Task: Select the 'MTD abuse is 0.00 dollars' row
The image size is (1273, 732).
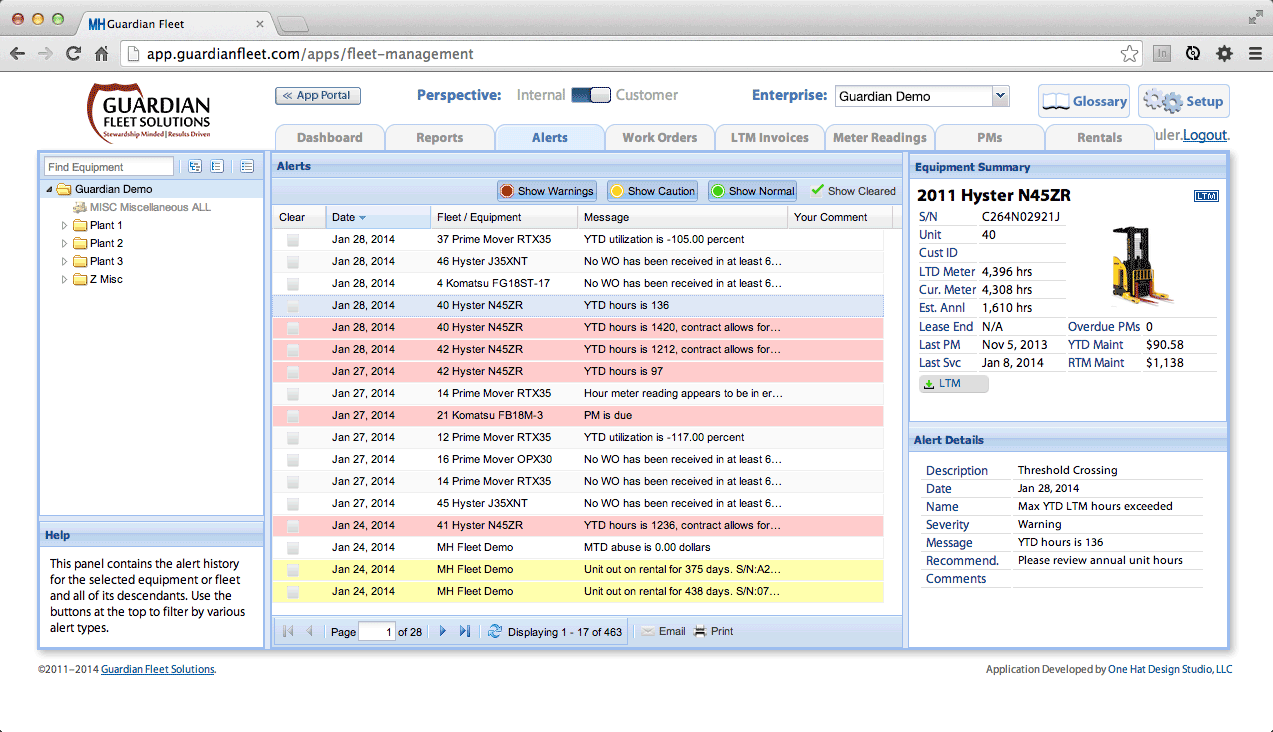Action: pyautogui.click(x=578, y=547)
